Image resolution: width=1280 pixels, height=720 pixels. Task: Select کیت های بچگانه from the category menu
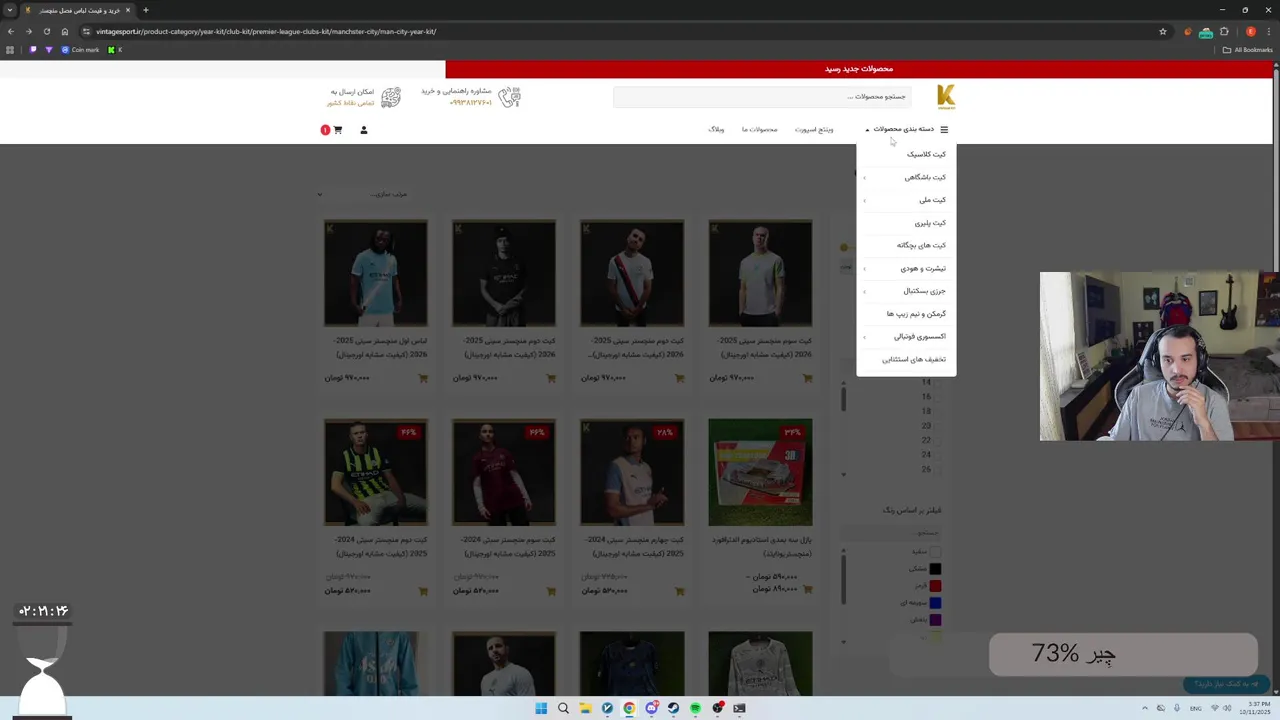(x=921, y=245)
